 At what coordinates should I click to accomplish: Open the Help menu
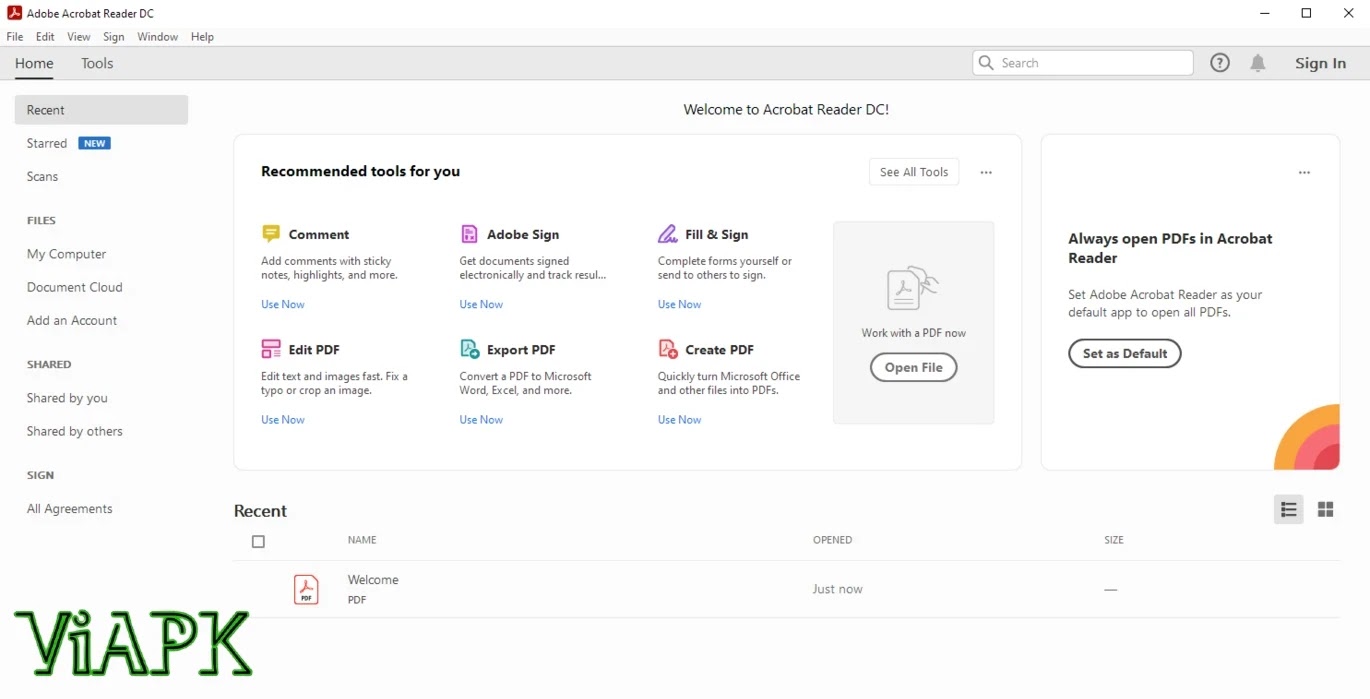pyautogui.click(x=202, y=37)
